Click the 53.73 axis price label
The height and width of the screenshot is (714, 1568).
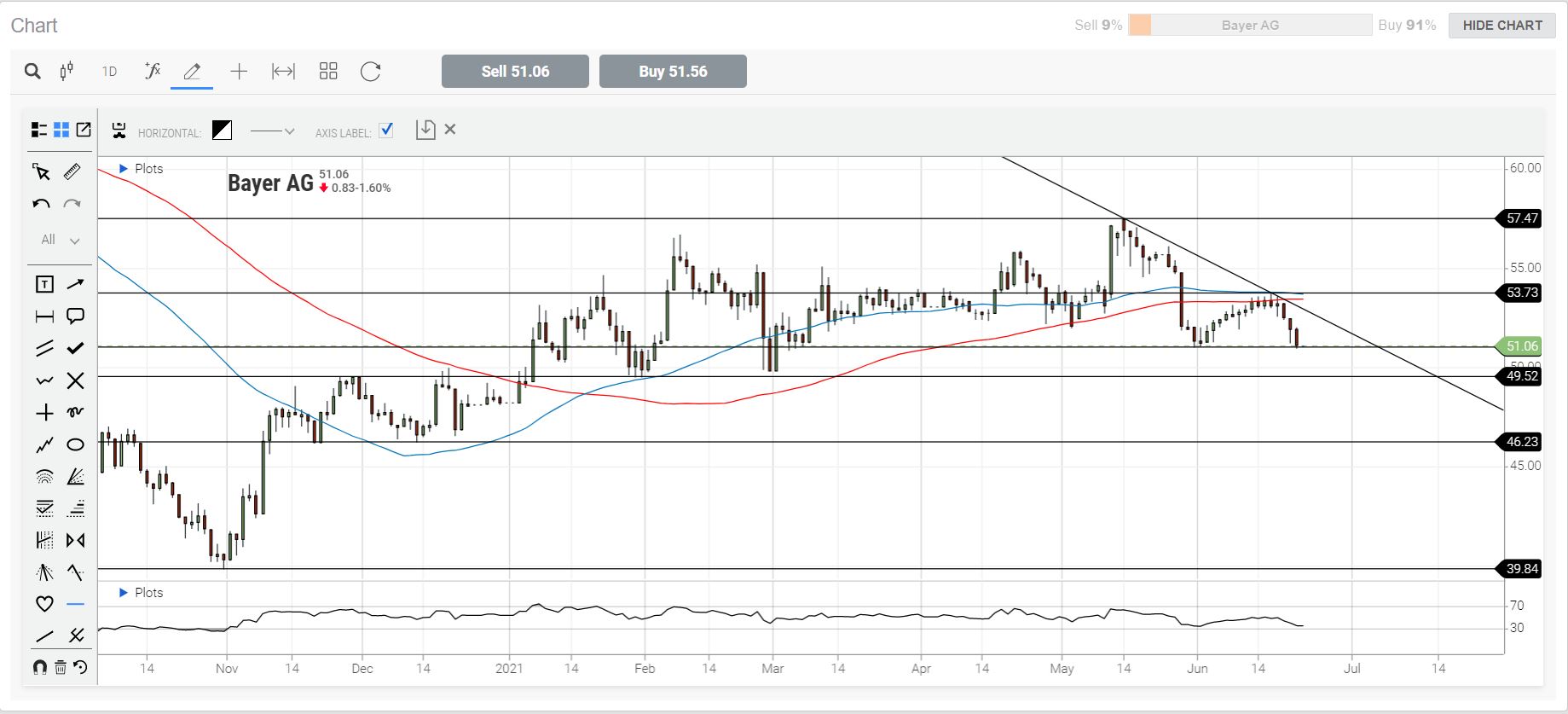point(1519,293)
